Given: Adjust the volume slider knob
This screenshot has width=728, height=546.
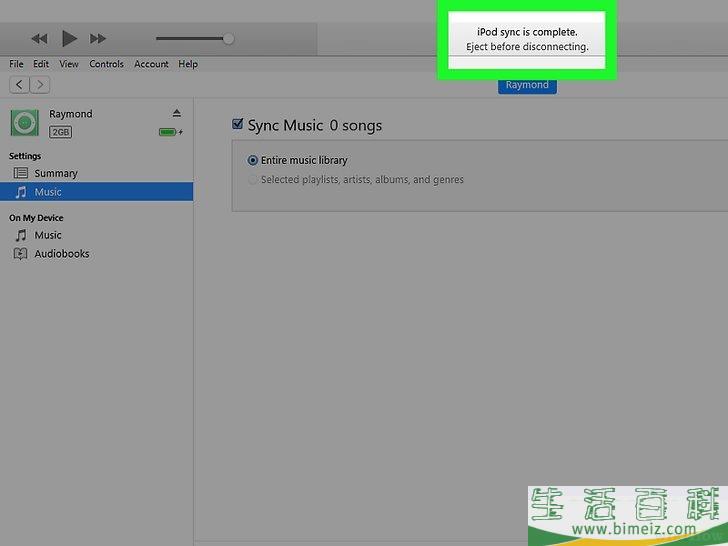Looking at the screenshot, I should (228, 39).
